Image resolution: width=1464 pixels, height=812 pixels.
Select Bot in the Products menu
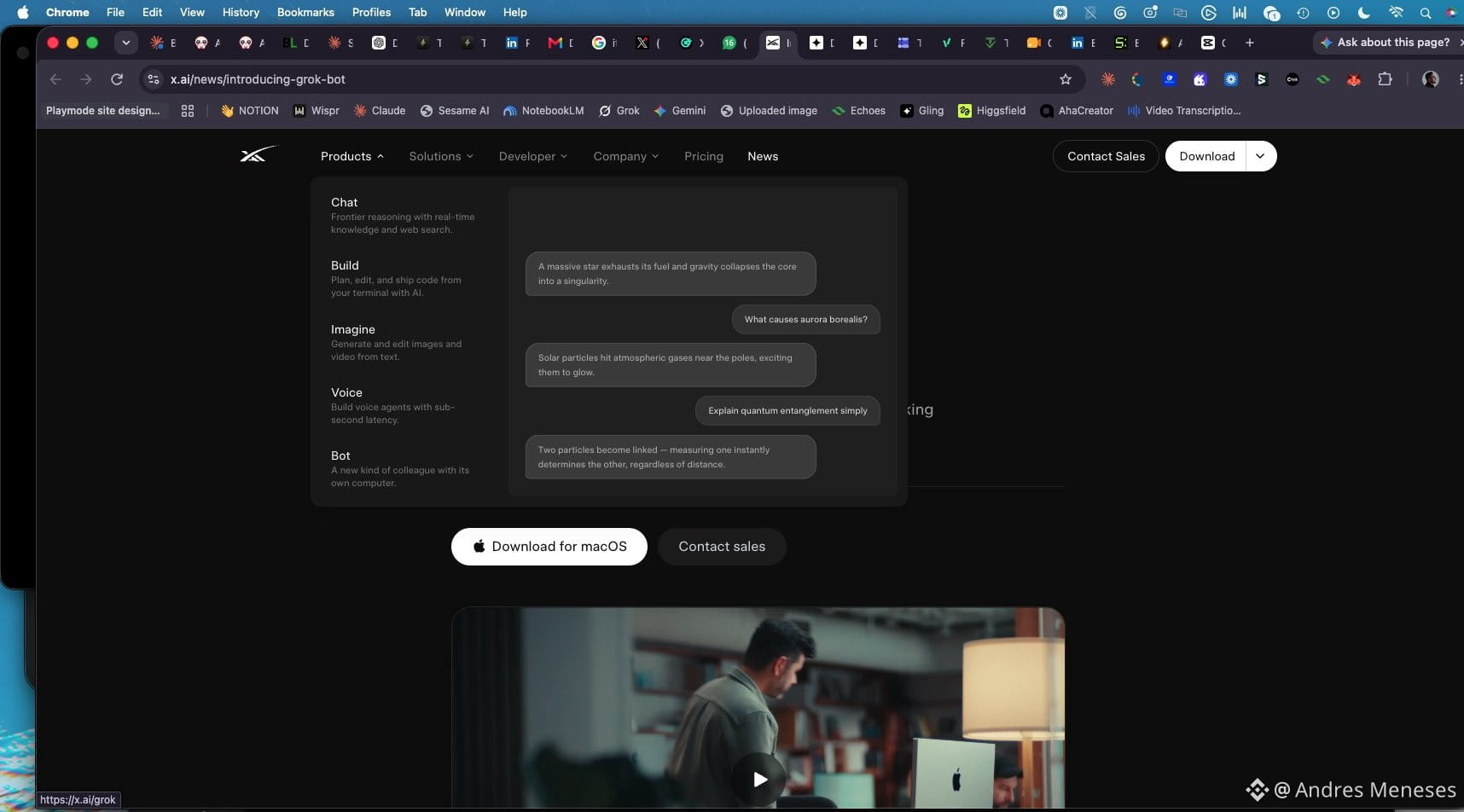point(404,468)
